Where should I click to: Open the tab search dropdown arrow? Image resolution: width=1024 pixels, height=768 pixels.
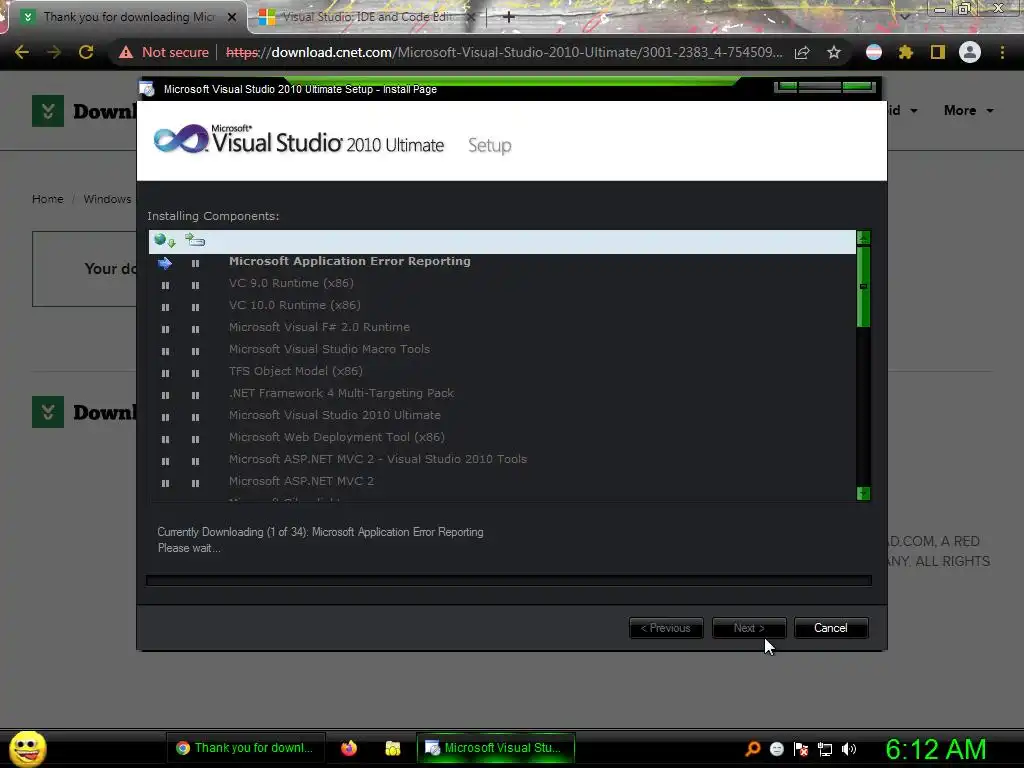(904, 17)
